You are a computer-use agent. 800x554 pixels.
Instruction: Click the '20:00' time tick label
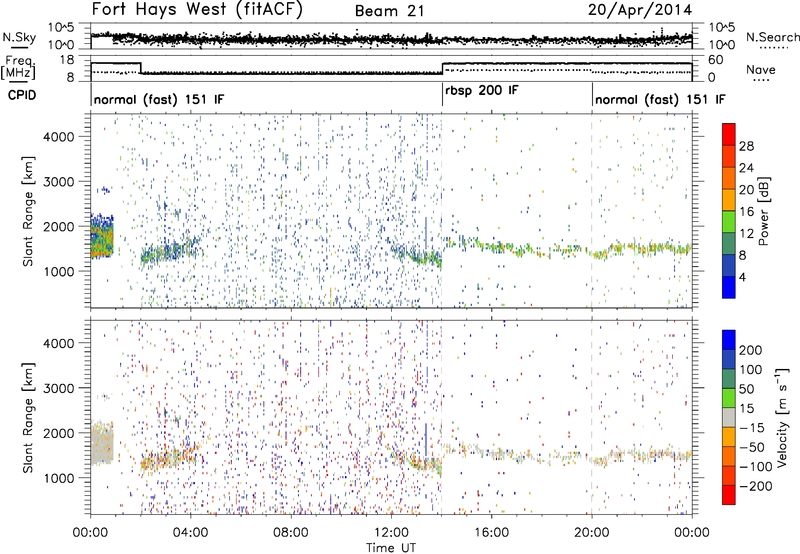tap(592, 533)
